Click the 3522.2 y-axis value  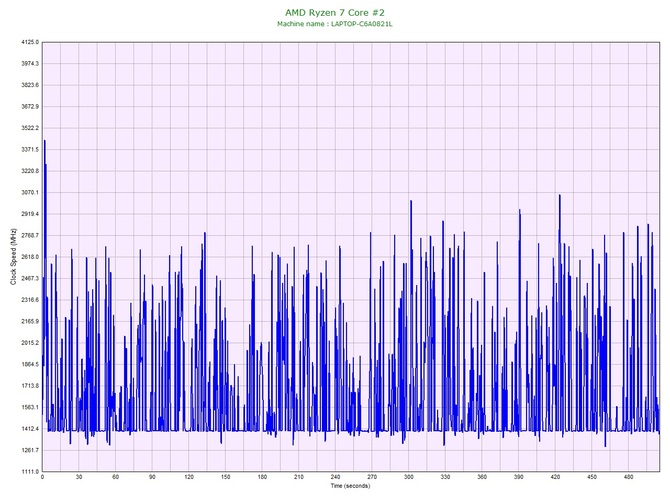(30, 128)
